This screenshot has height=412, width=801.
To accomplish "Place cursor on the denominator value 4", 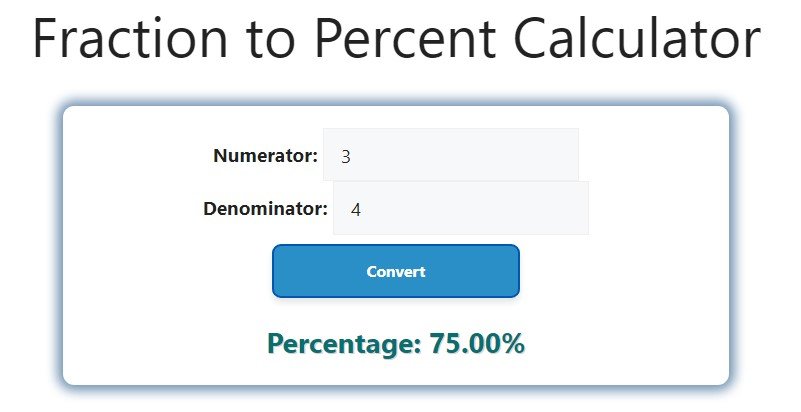I will click(356, 210).
